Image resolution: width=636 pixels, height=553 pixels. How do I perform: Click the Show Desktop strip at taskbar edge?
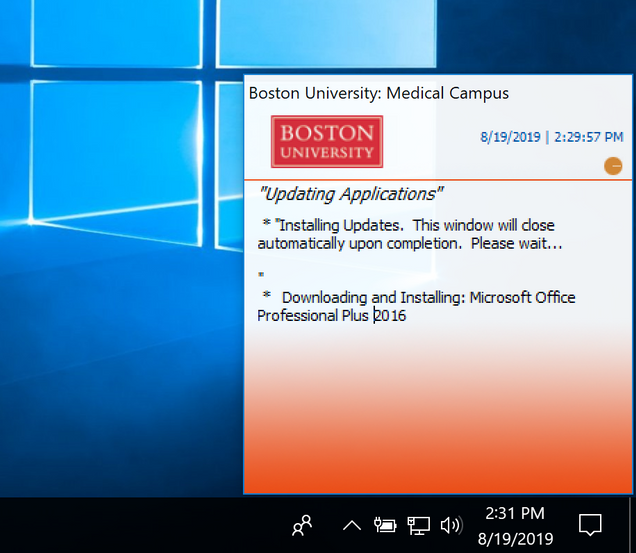[x=632, y=525]
